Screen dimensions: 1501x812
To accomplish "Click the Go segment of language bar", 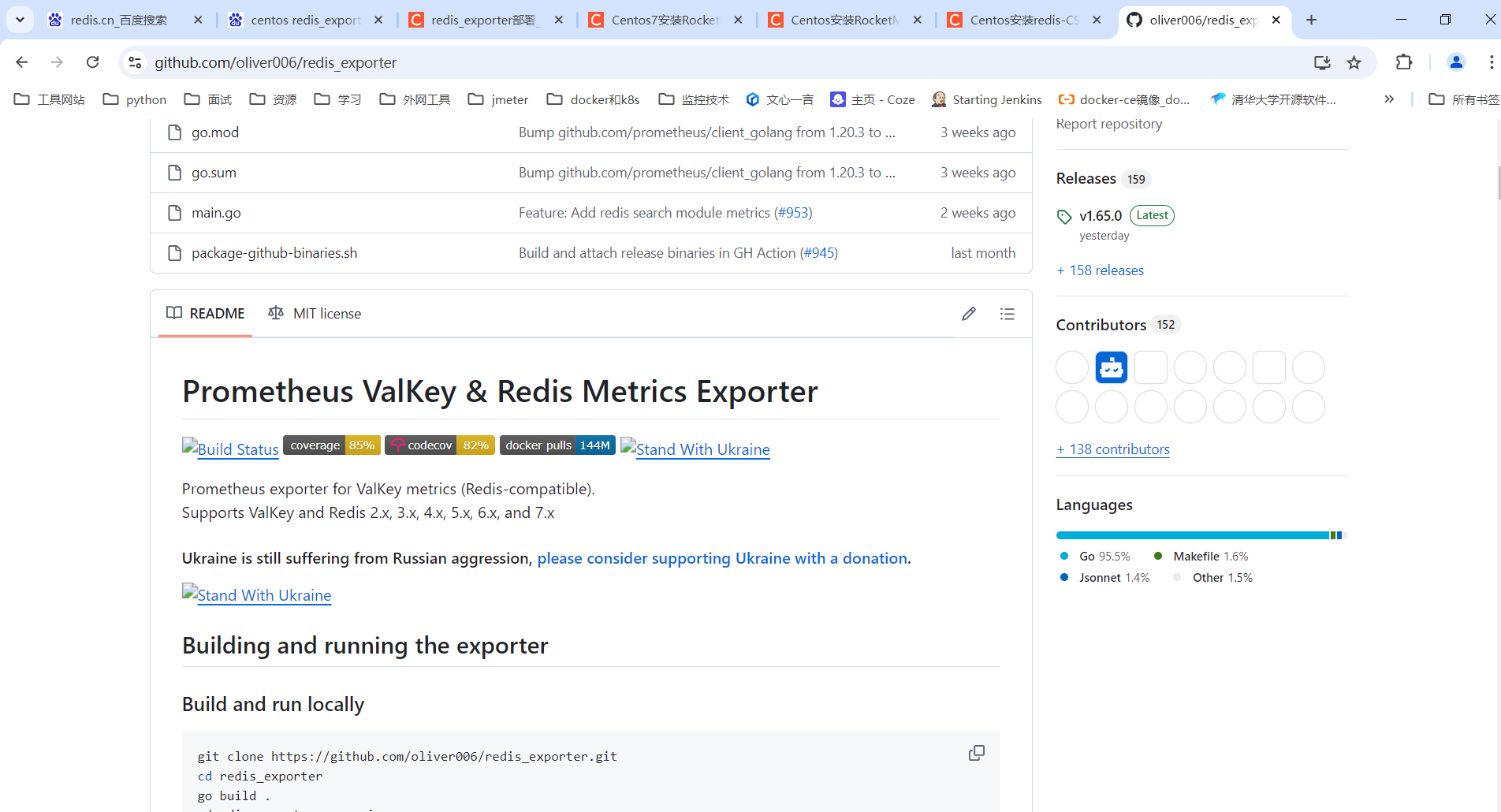I will point(1193,535).
